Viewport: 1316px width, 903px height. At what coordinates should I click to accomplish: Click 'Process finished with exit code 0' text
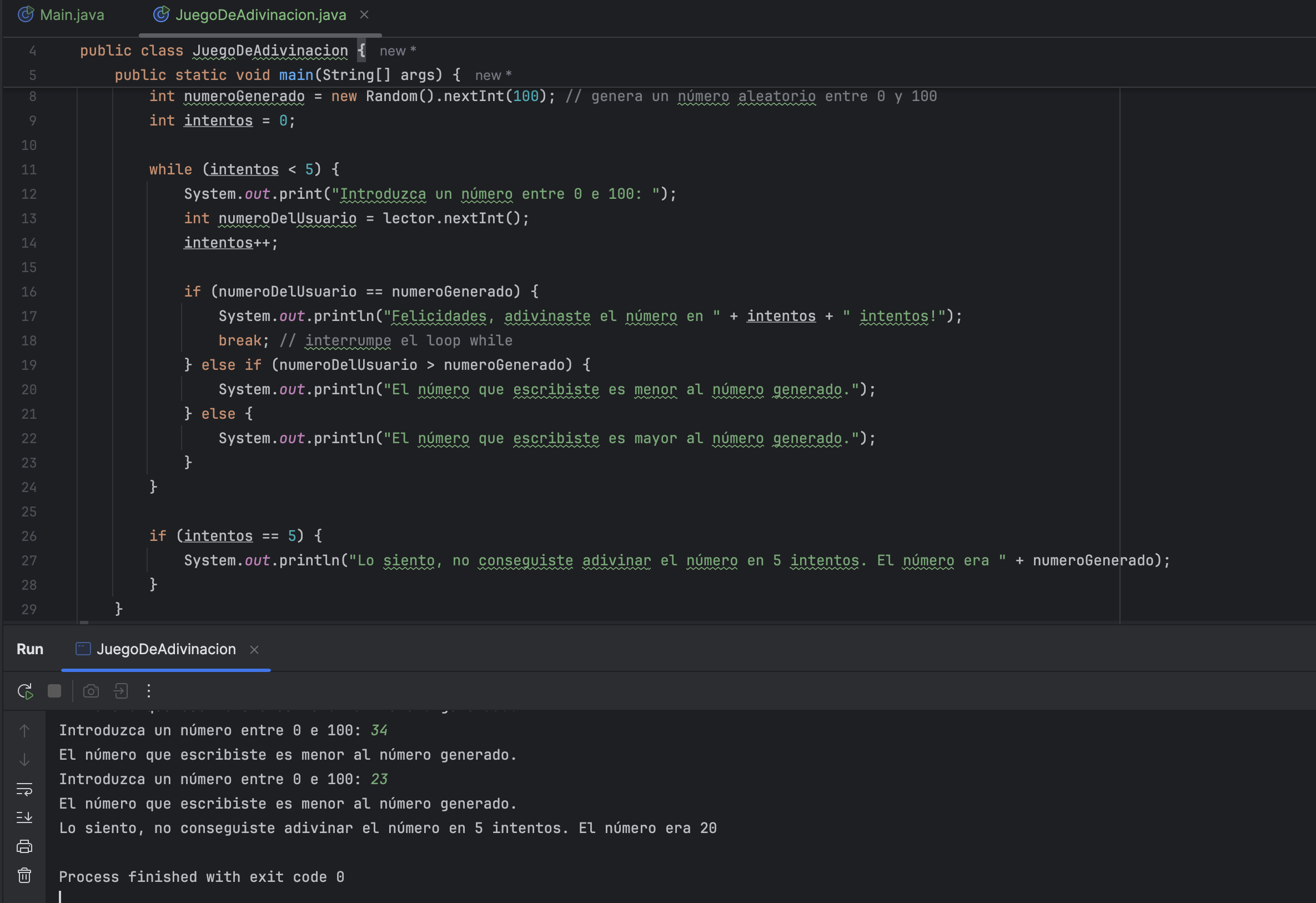coord(202,877)
